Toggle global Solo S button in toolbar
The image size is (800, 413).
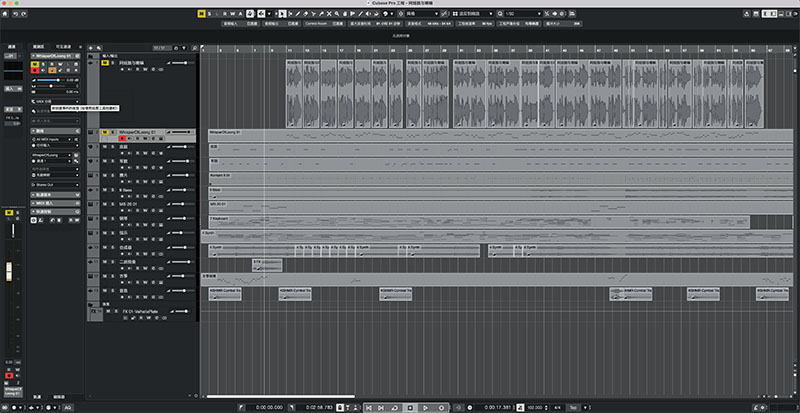coord(210,14)
